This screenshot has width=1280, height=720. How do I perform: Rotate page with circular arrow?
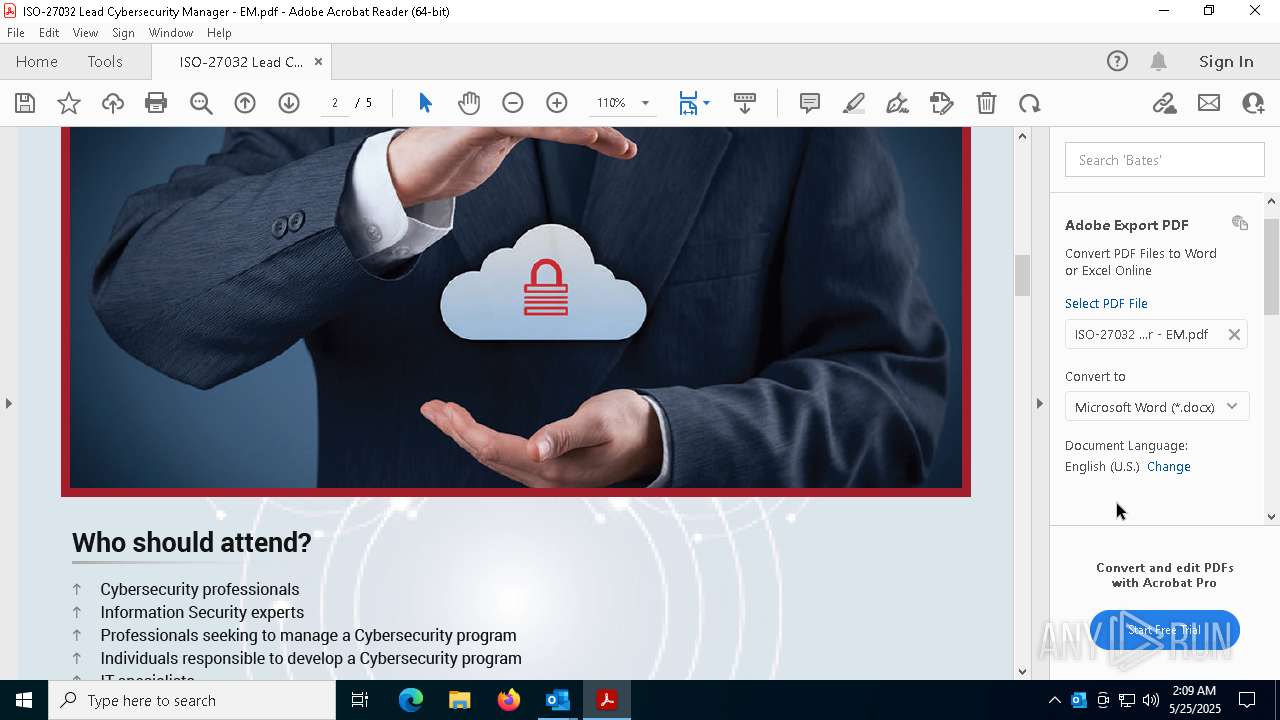(1030, 103)
